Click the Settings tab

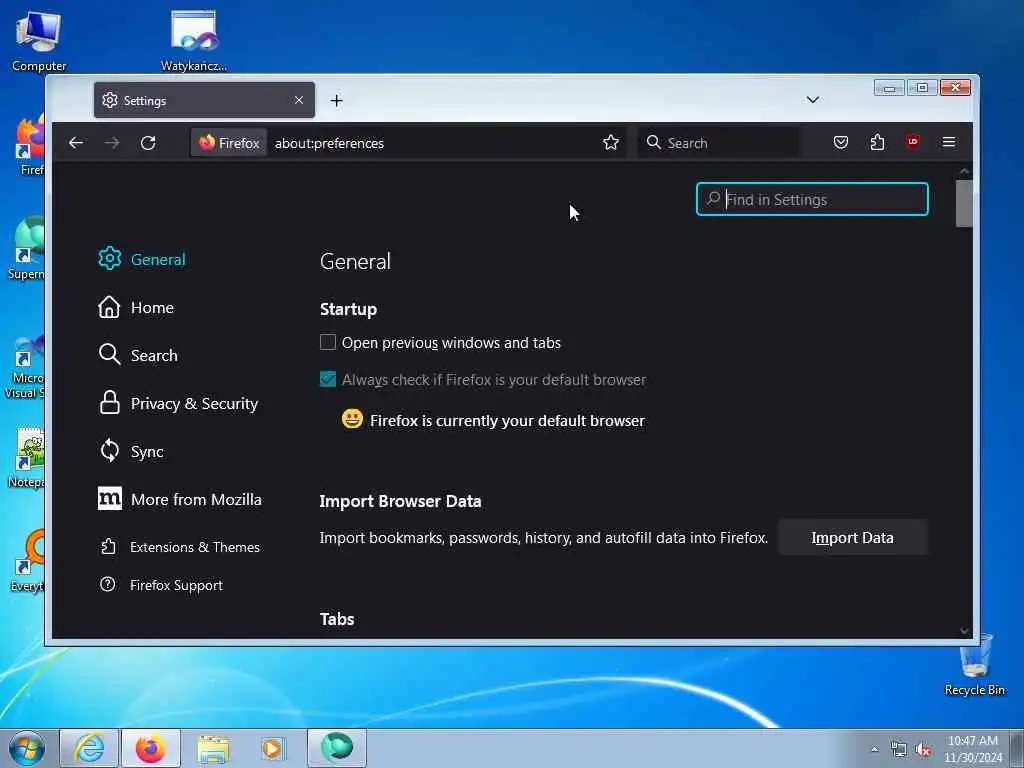tap(204, 100)
